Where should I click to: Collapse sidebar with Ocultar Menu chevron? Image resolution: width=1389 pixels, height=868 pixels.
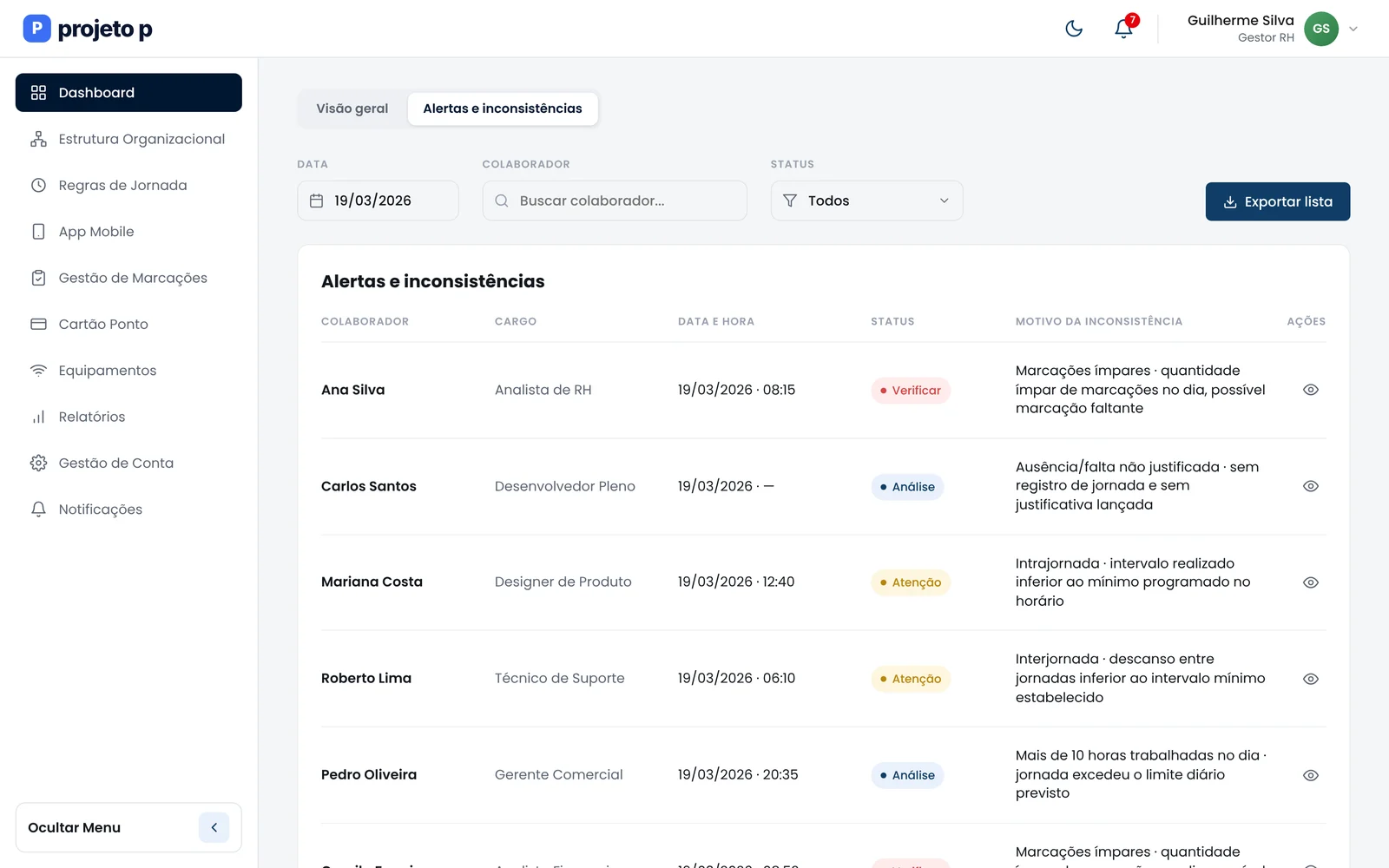214,827
